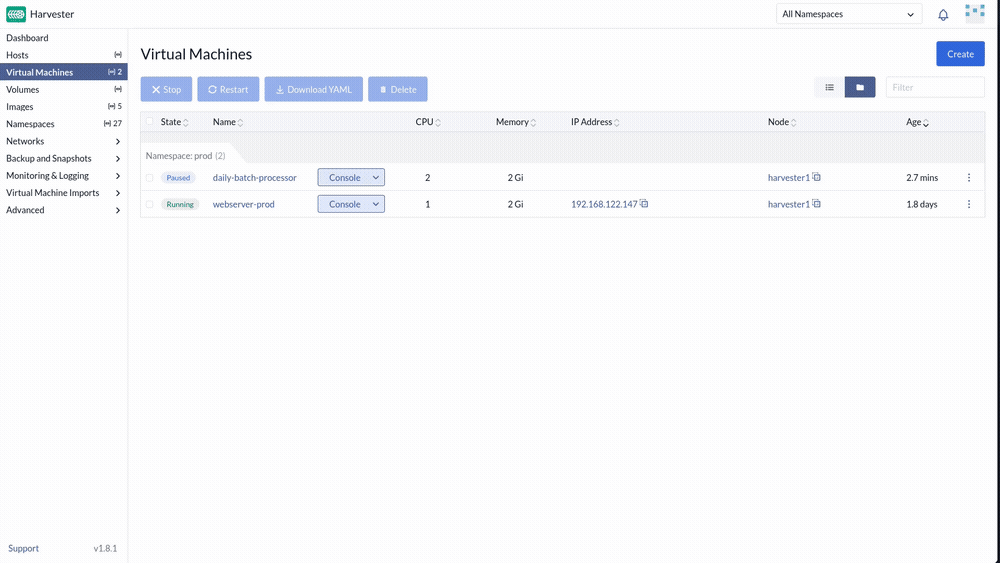
Task: Focus the Filter input field
Action: point(935,87)
